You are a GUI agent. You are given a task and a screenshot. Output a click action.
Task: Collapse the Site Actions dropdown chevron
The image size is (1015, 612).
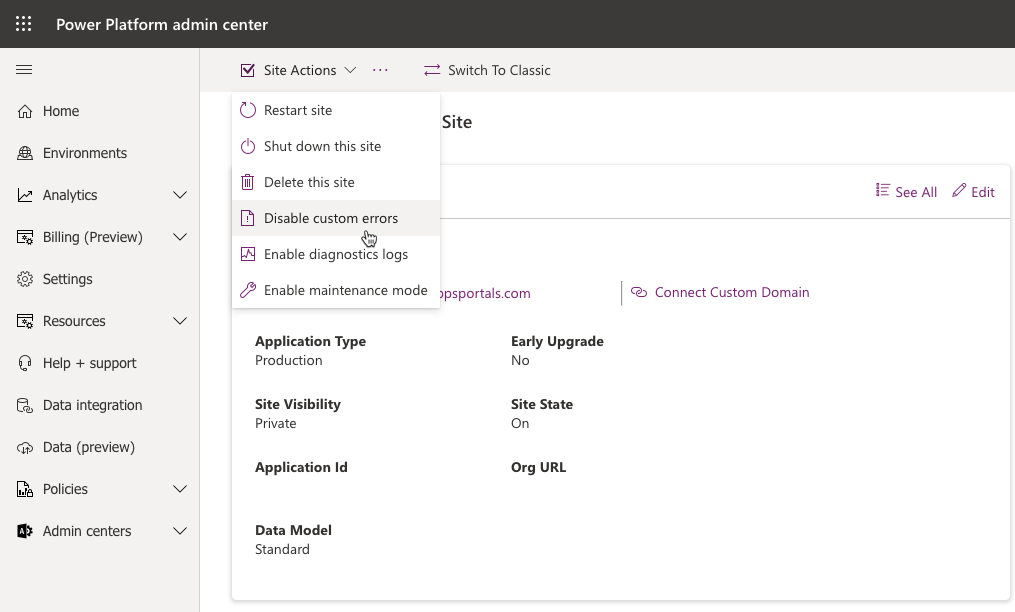pyautogui.click(x=350, y=70)
